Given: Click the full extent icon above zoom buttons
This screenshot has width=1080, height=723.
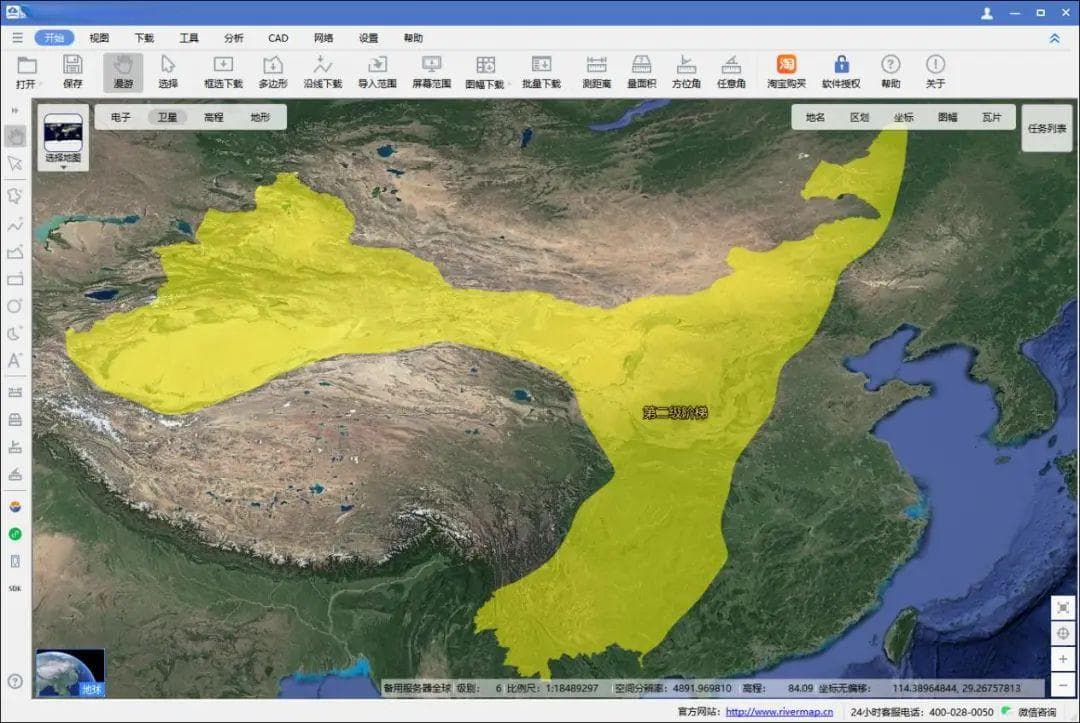Looking at the screenshot, I should click(1063, 608).
